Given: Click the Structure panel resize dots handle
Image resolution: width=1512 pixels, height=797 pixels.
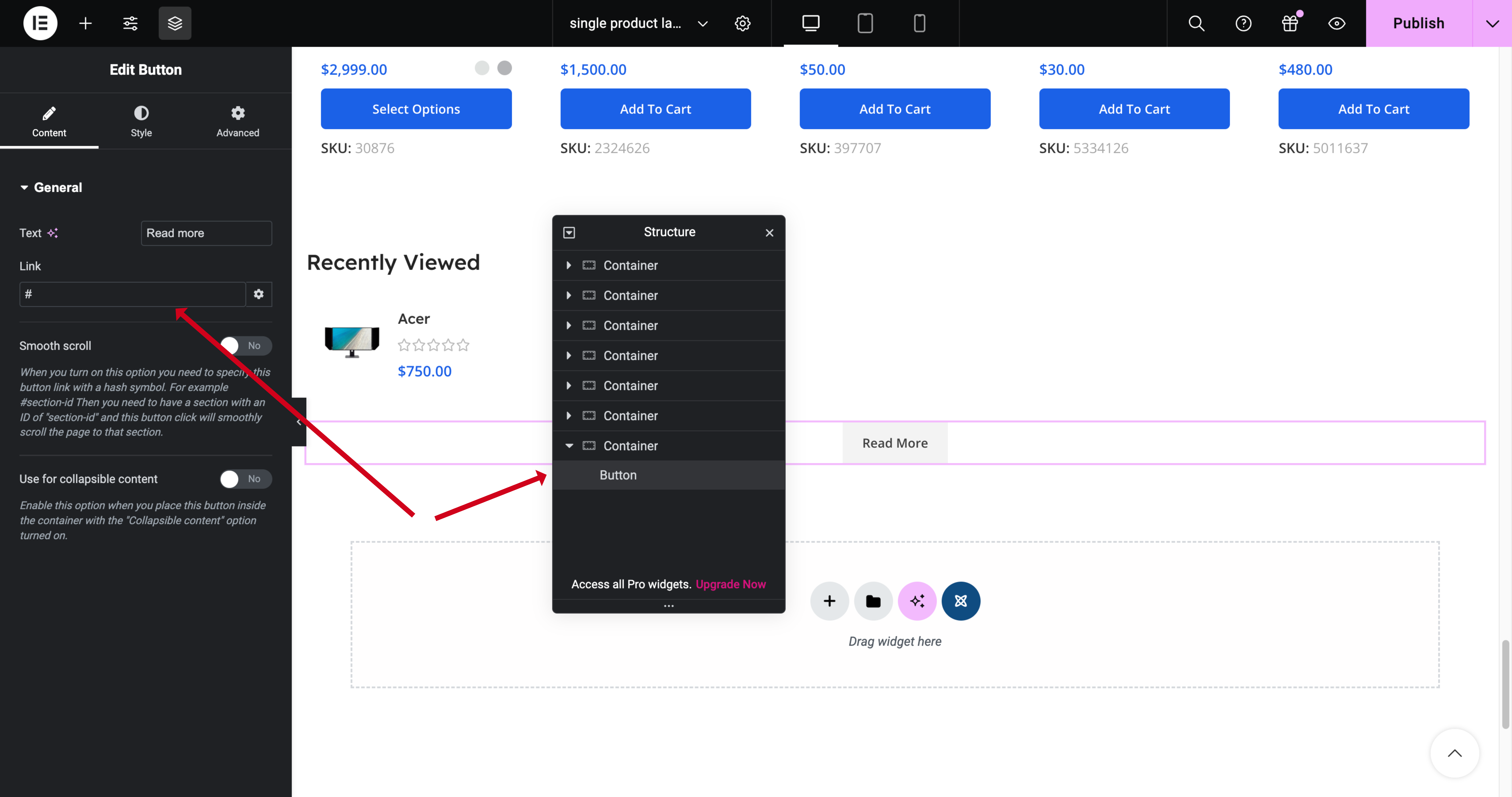Looking at the screenshot, I should click(x=669, y=606).
